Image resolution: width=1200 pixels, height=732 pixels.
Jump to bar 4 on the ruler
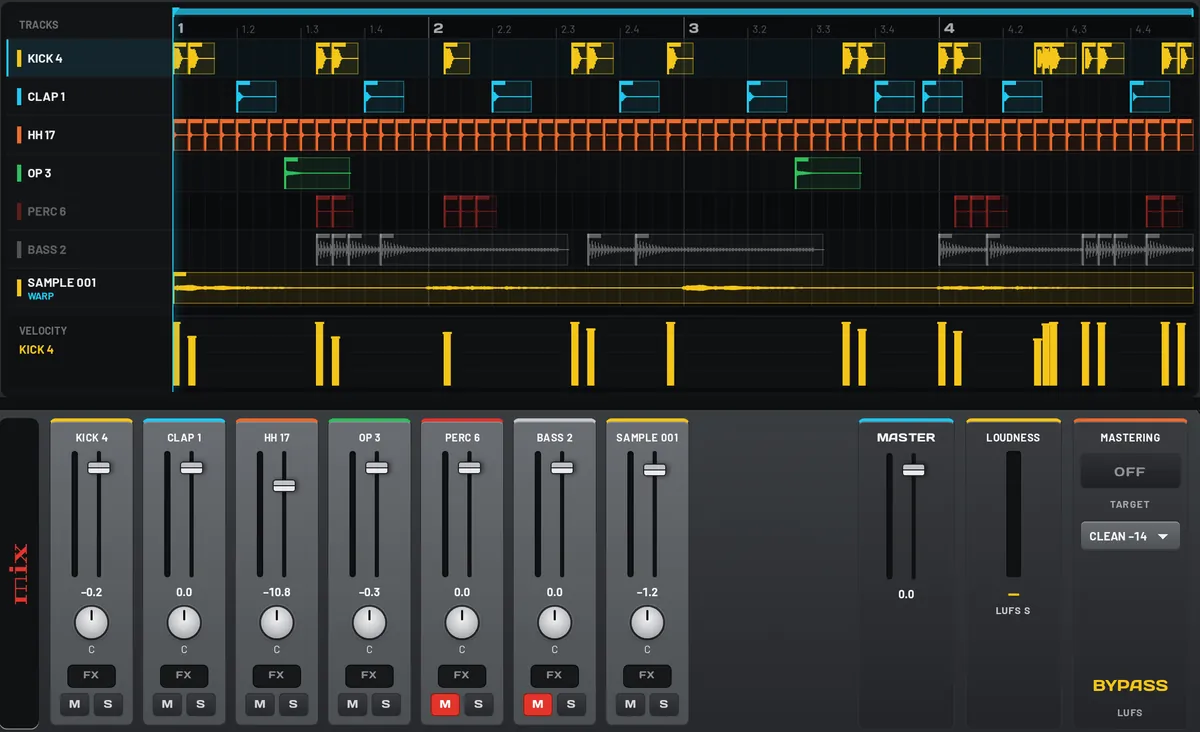tap(949, 28)
